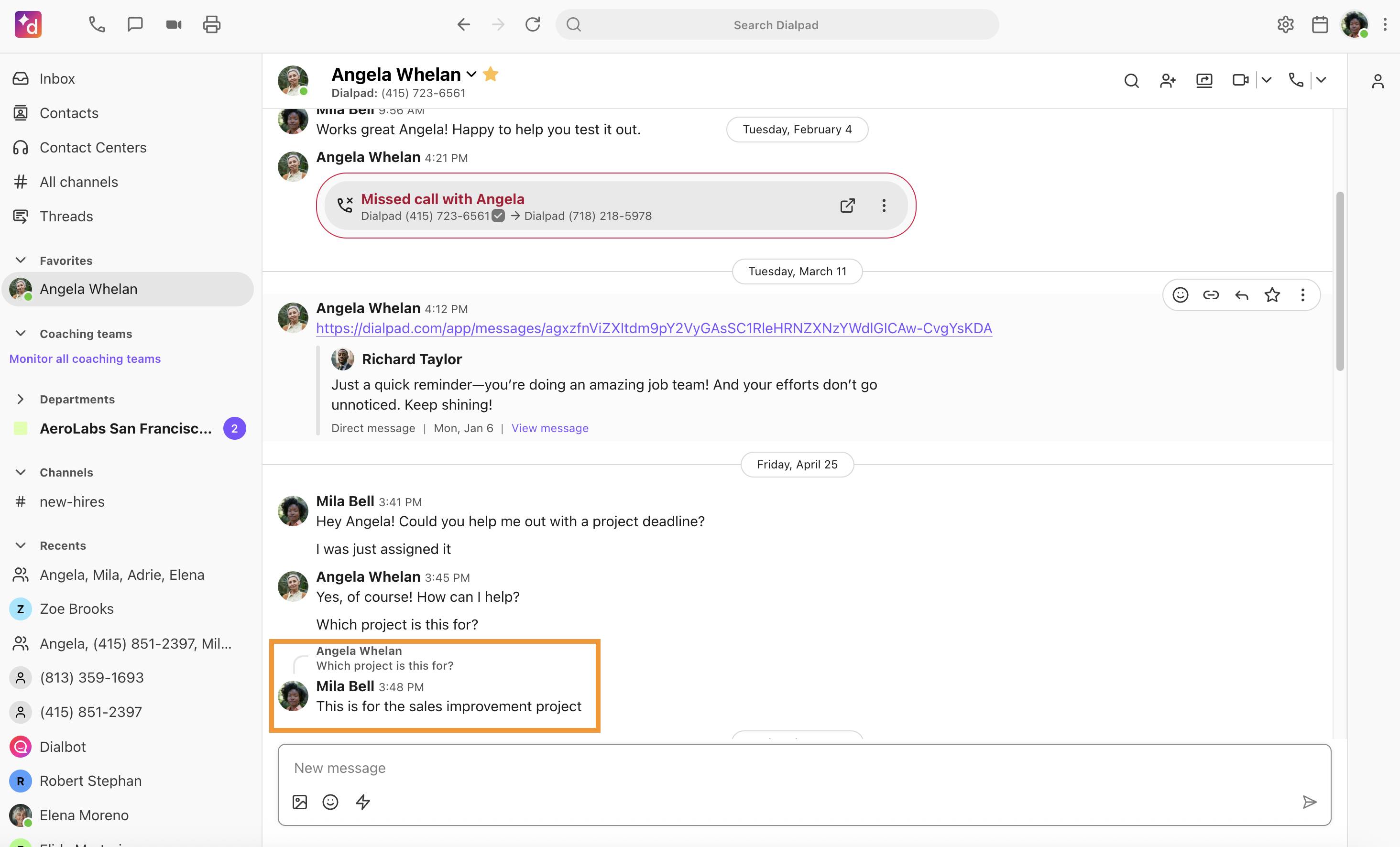
Task: Search within the Angela Whelan conversation
Action: [1132, 81]
